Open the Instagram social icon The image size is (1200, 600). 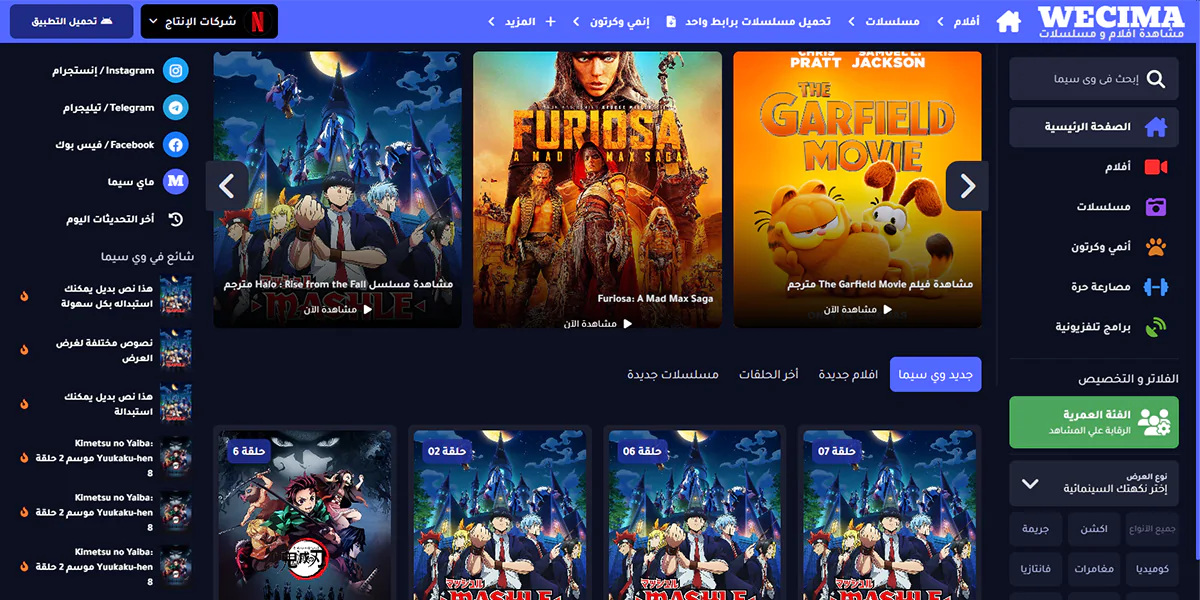176,71
